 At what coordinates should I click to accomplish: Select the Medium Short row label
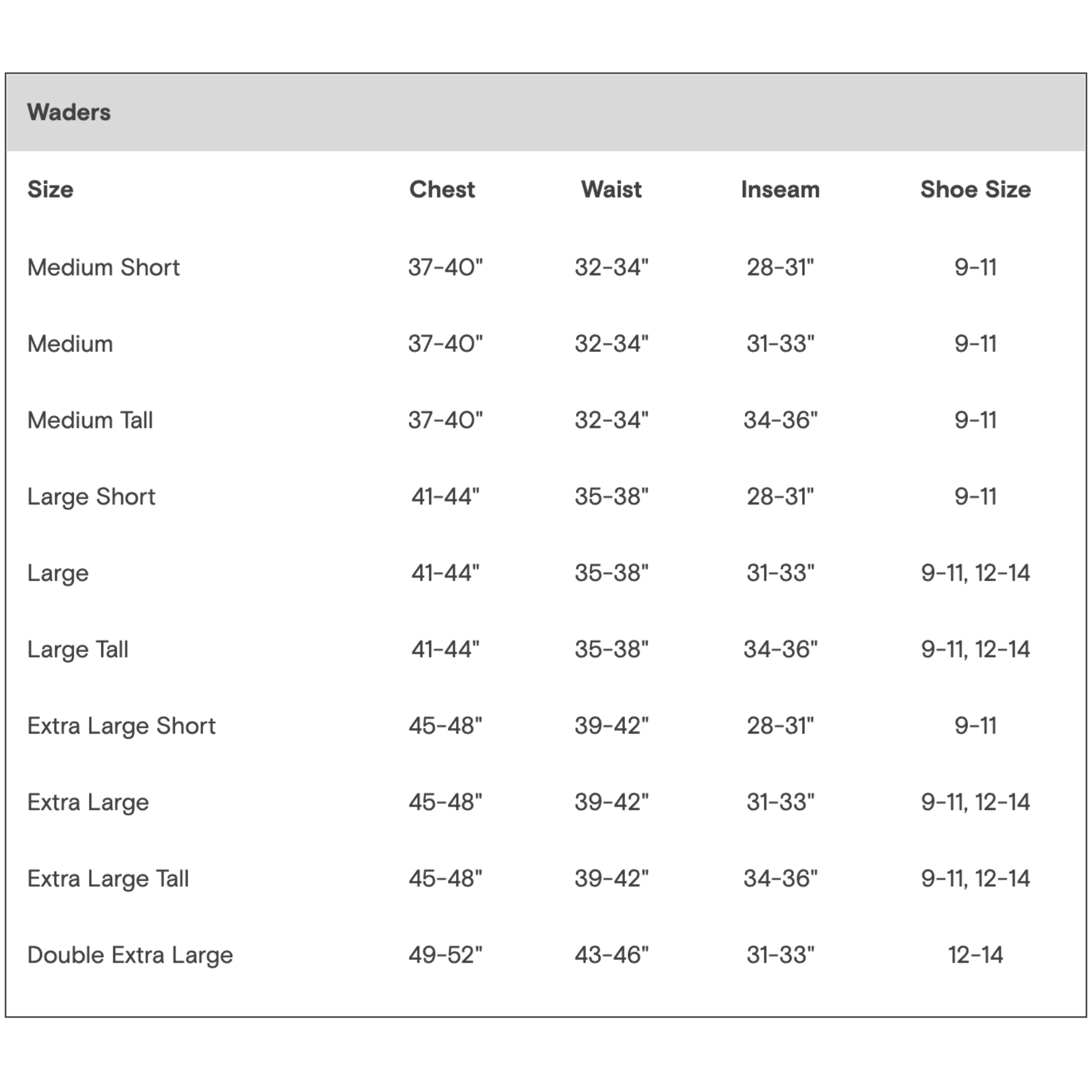pos(103,267)
